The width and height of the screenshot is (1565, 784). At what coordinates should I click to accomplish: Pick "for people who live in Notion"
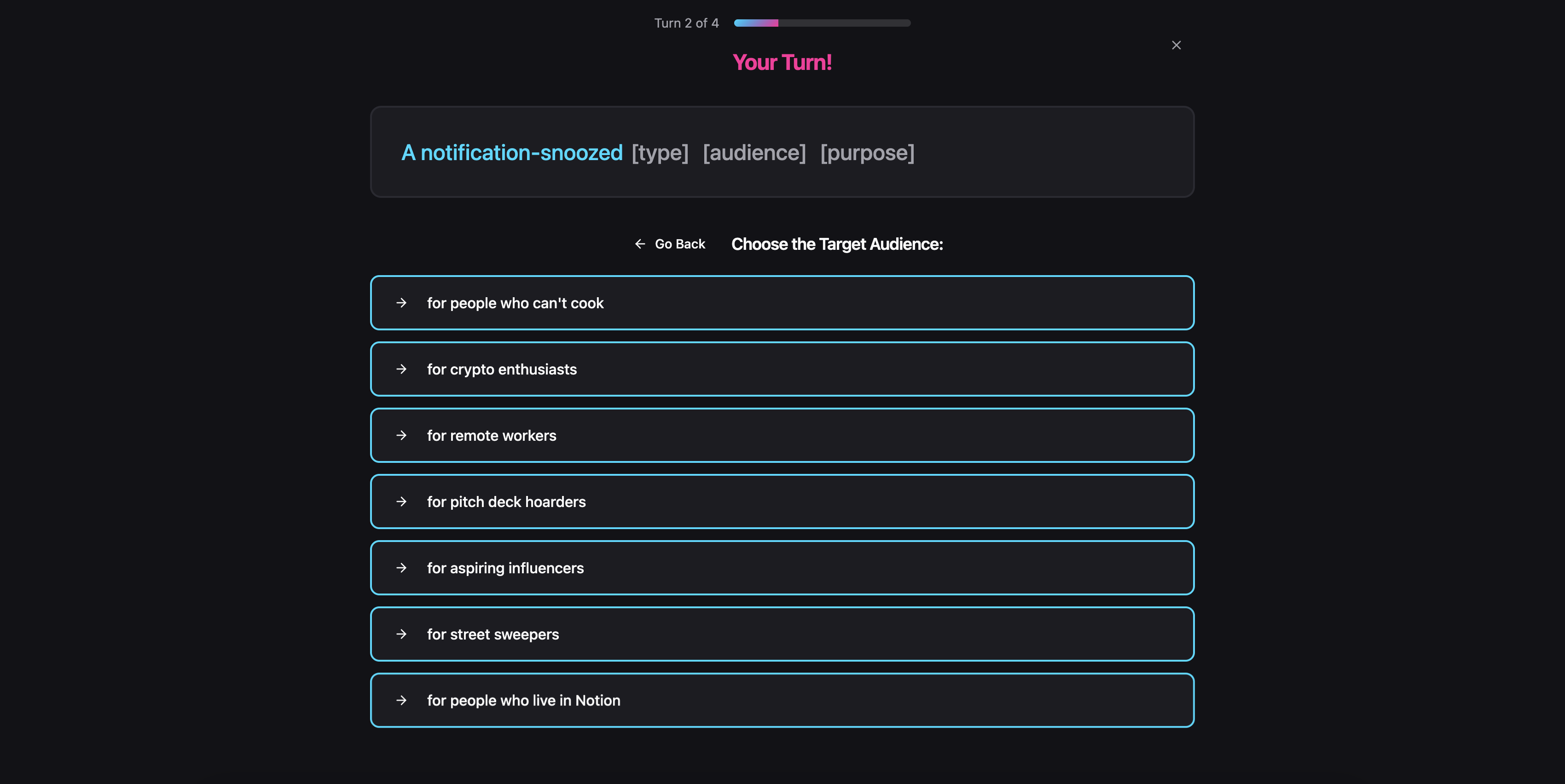(x=782, y=700)
